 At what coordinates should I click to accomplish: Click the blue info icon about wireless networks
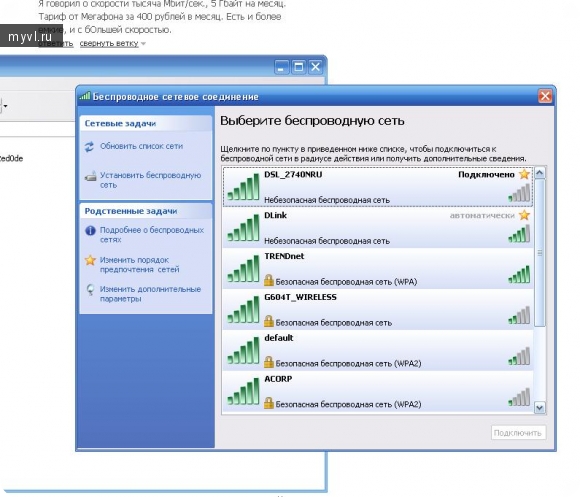click(x=90, y=231)
